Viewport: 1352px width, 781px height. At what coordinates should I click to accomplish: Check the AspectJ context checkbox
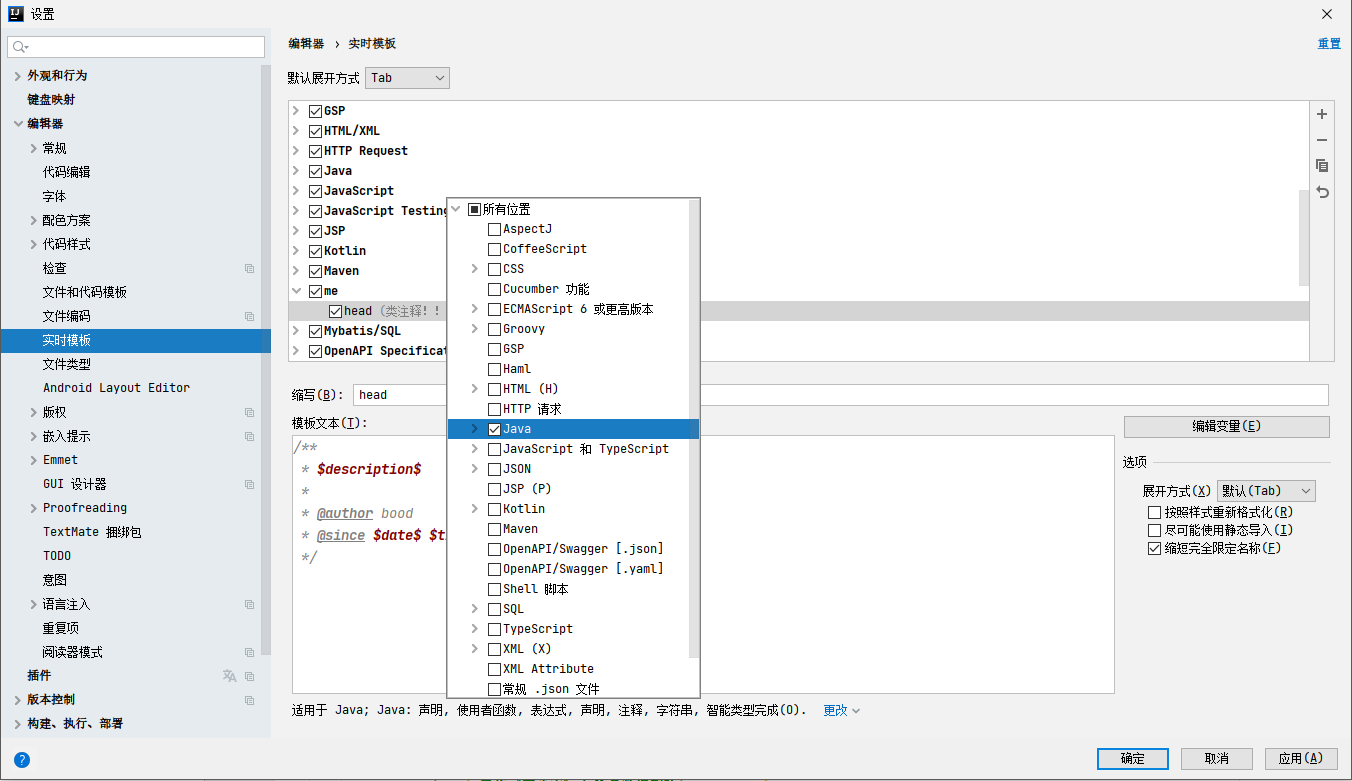494,229
